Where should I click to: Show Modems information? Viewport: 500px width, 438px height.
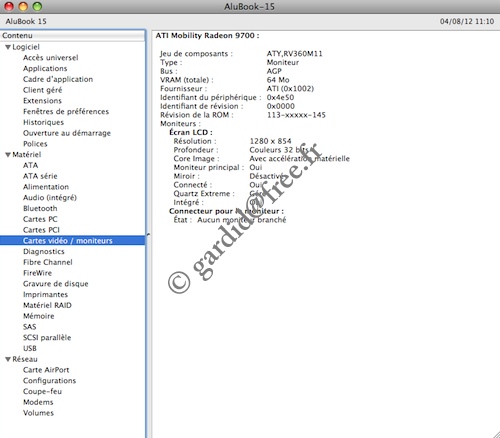[x=38, y=402]
